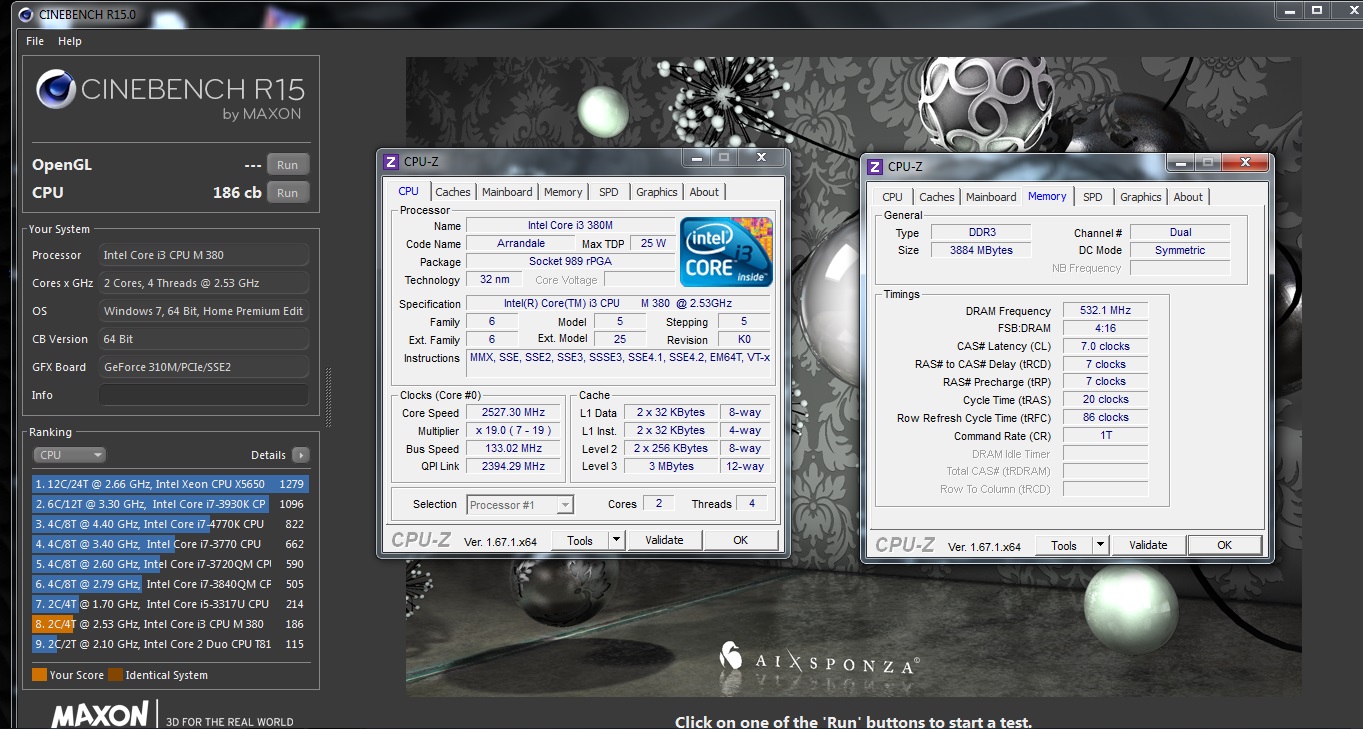Screen dimensions: 1363x729
Task: Switch to Graphics tab in right CPU-Z
Action: pyautogui.click(x=1140, y=197)
